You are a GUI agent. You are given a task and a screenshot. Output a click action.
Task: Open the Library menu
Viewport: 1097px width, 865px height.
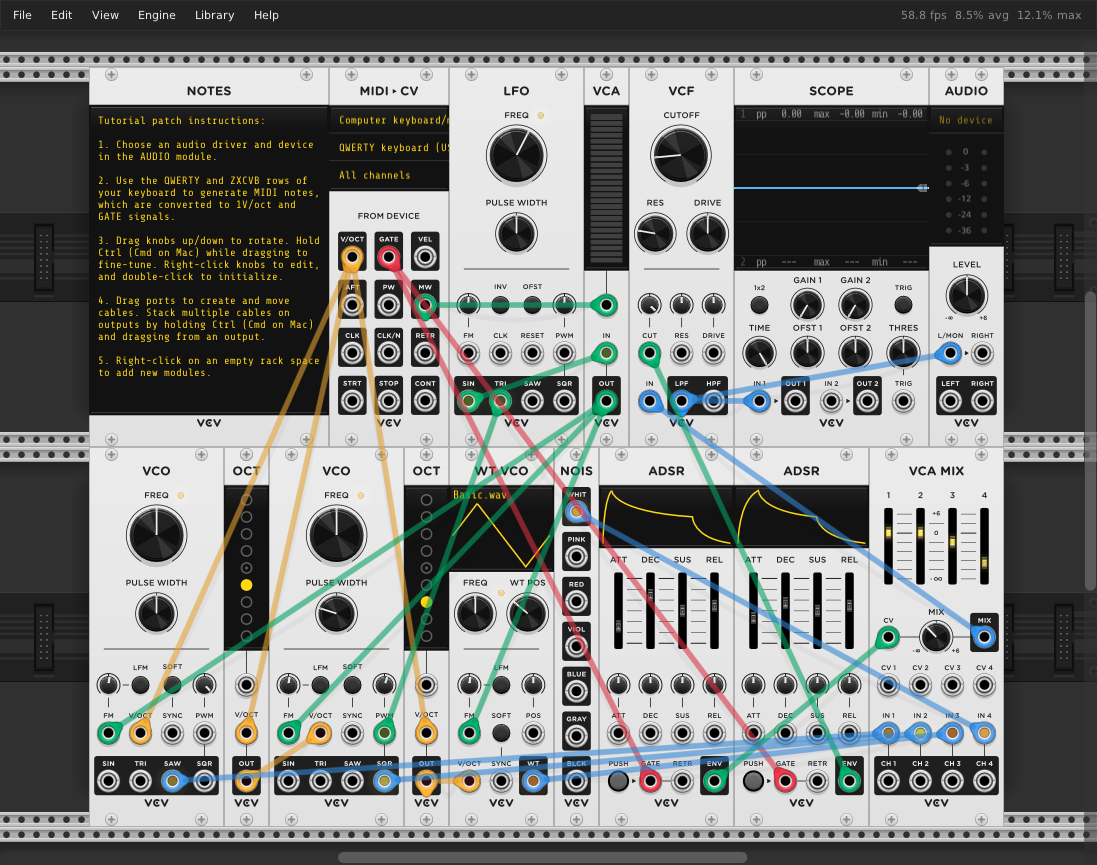click(x=214, y=14)
